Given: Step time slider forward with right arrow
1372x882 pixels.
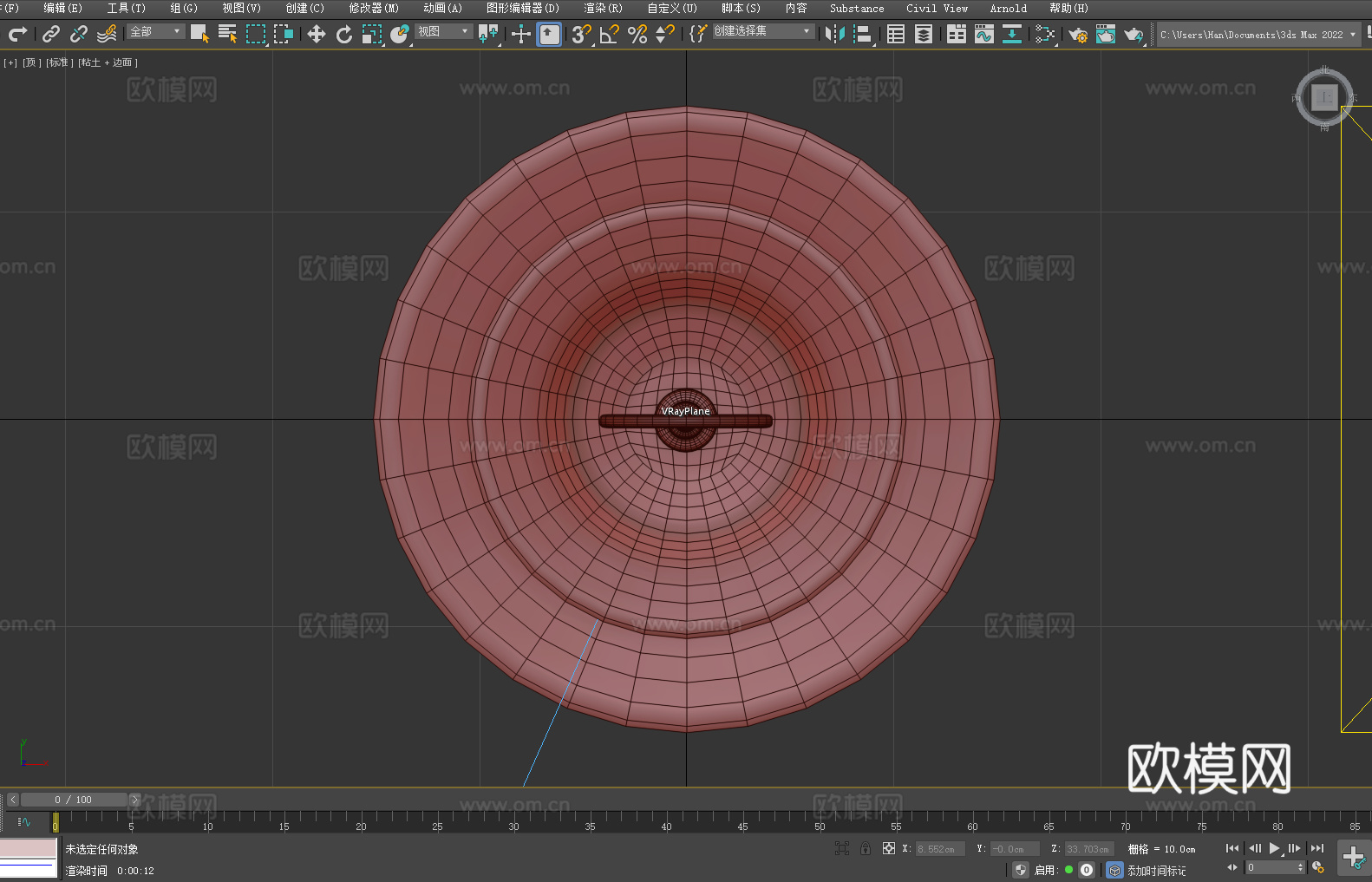Looking at the screenshot, I should click(x=134, y=800).
